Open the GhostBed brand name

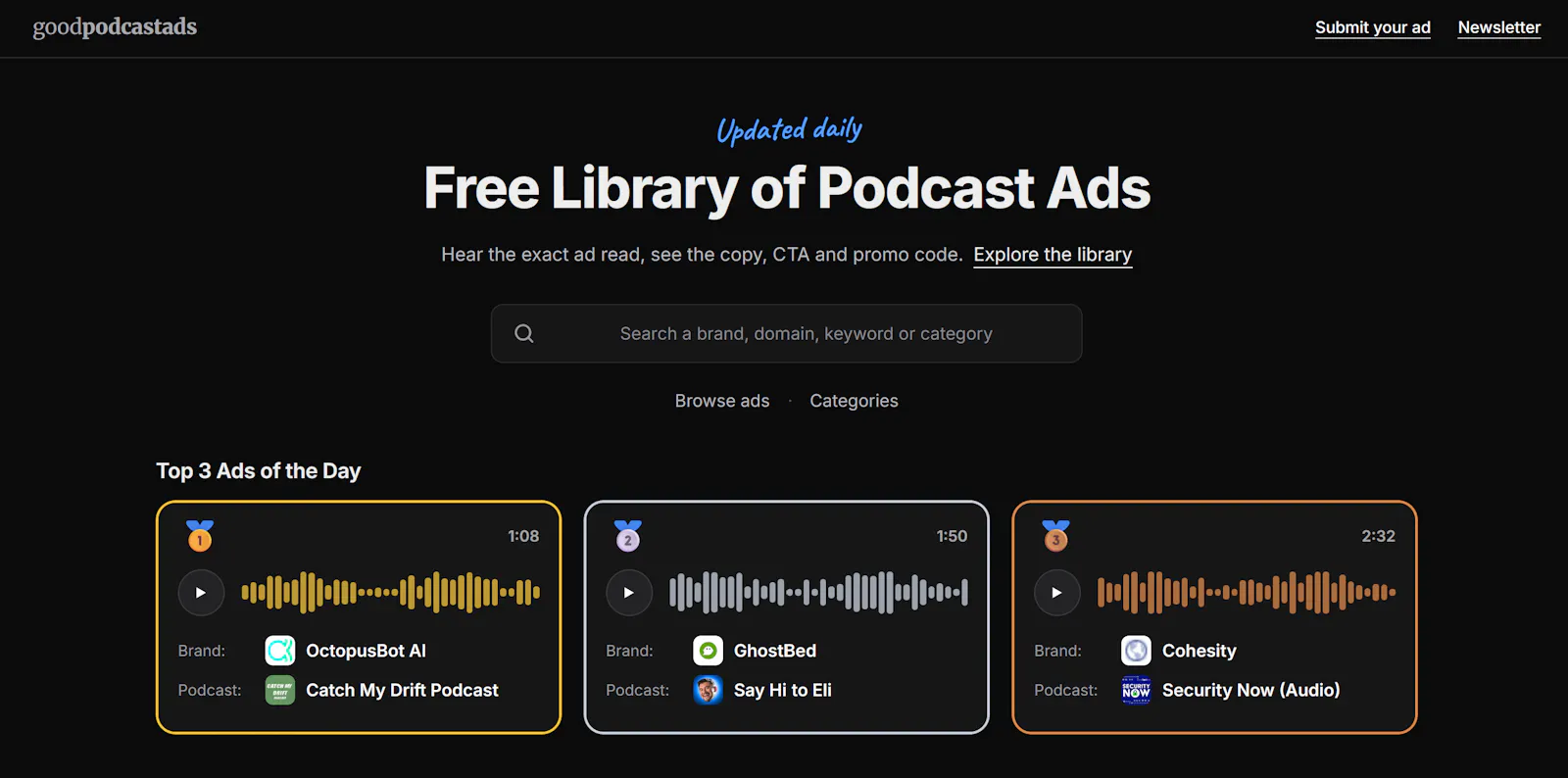[x=775, y=651]
